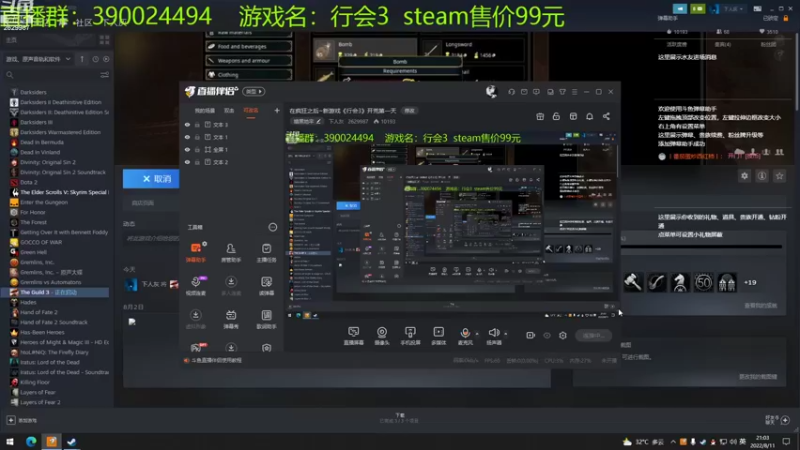Toggle lock on 文本 3 source
This screenshot has height=450, width=800.
pyautogui.click(x=197, y=124)
